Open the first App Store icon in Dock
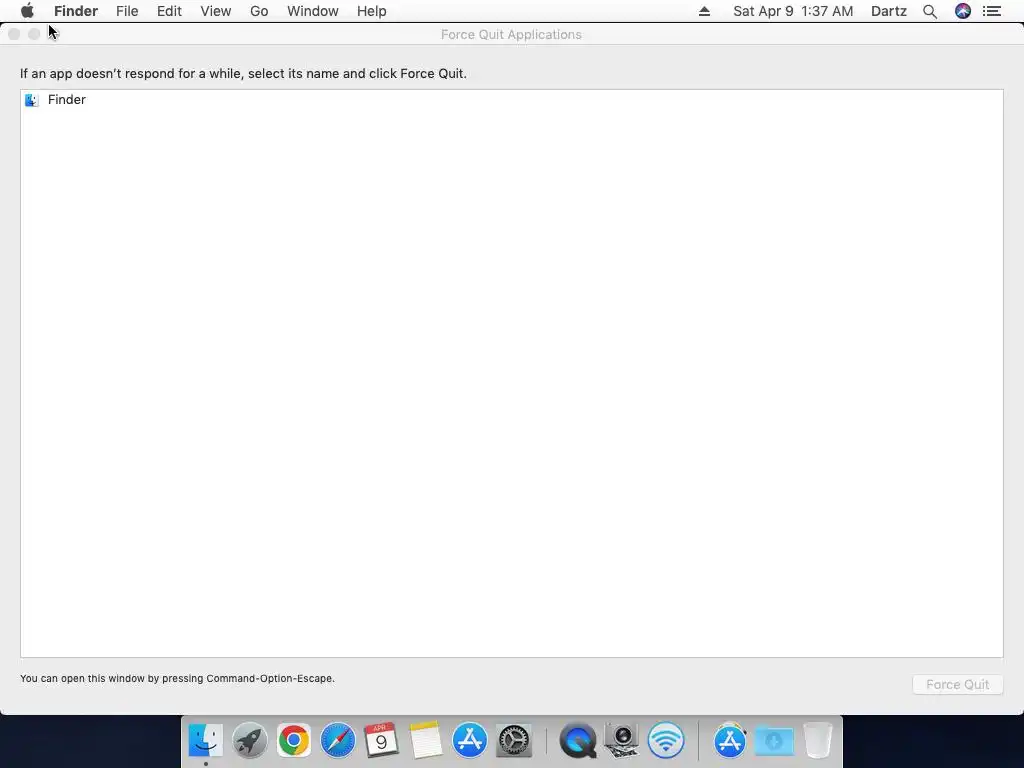This screenshot has width=1024, height=768. pyautogui.click(x=470, y=741)
